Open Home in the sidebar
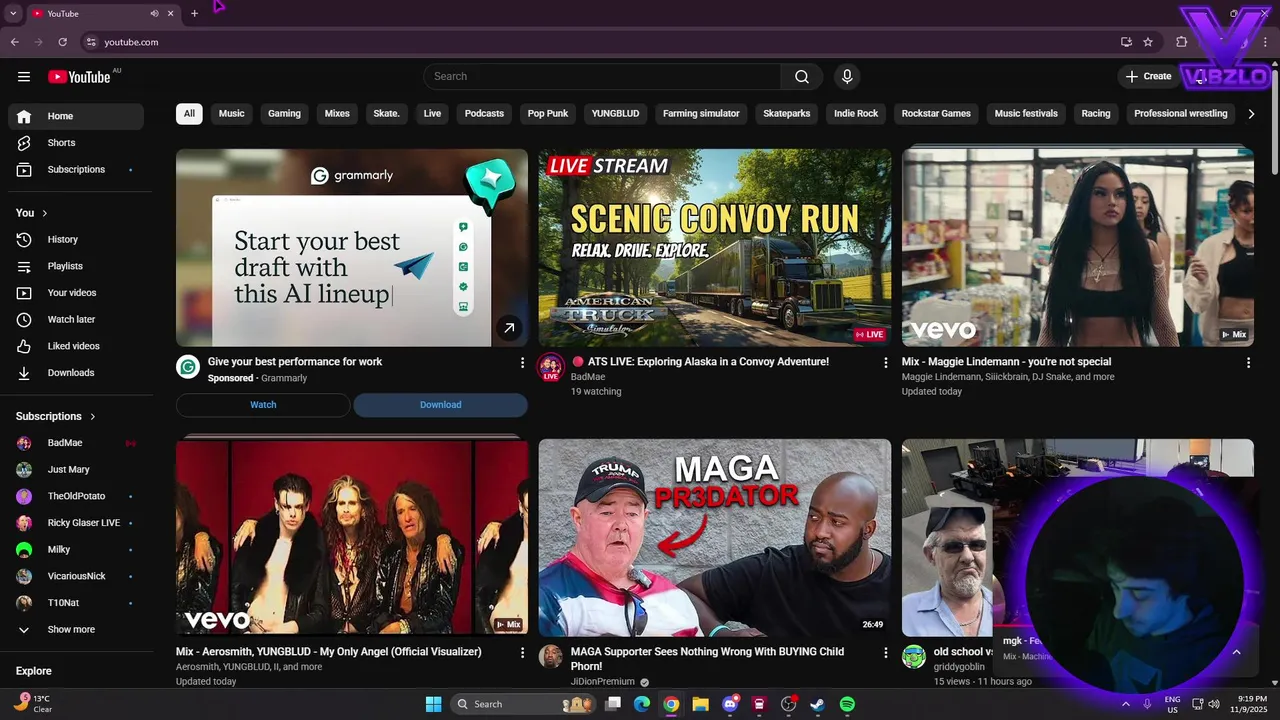This screenshot has width=1280, height=720. point(76,116)
